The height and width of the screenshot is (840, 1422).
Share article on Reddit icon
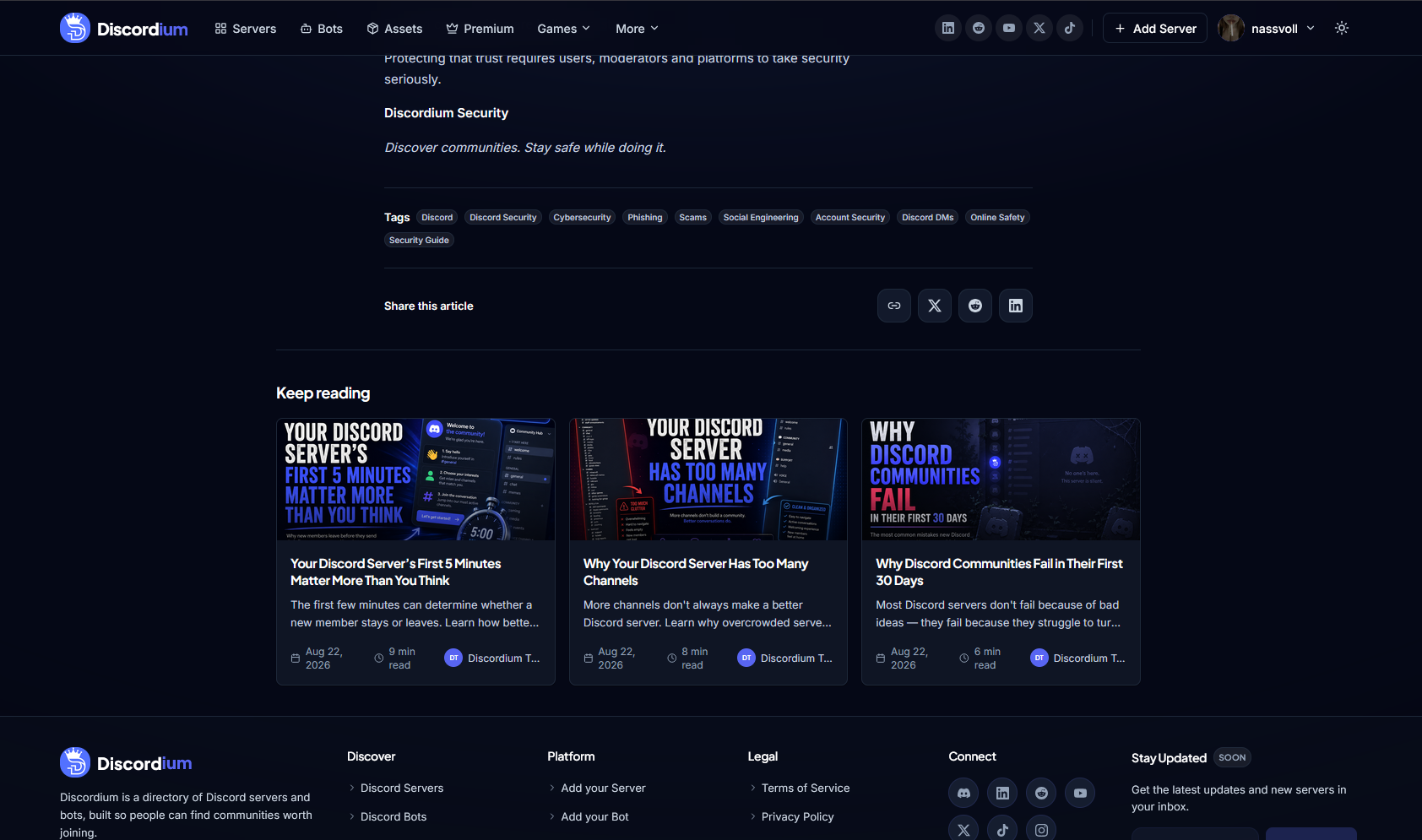(x=975, y=306)
